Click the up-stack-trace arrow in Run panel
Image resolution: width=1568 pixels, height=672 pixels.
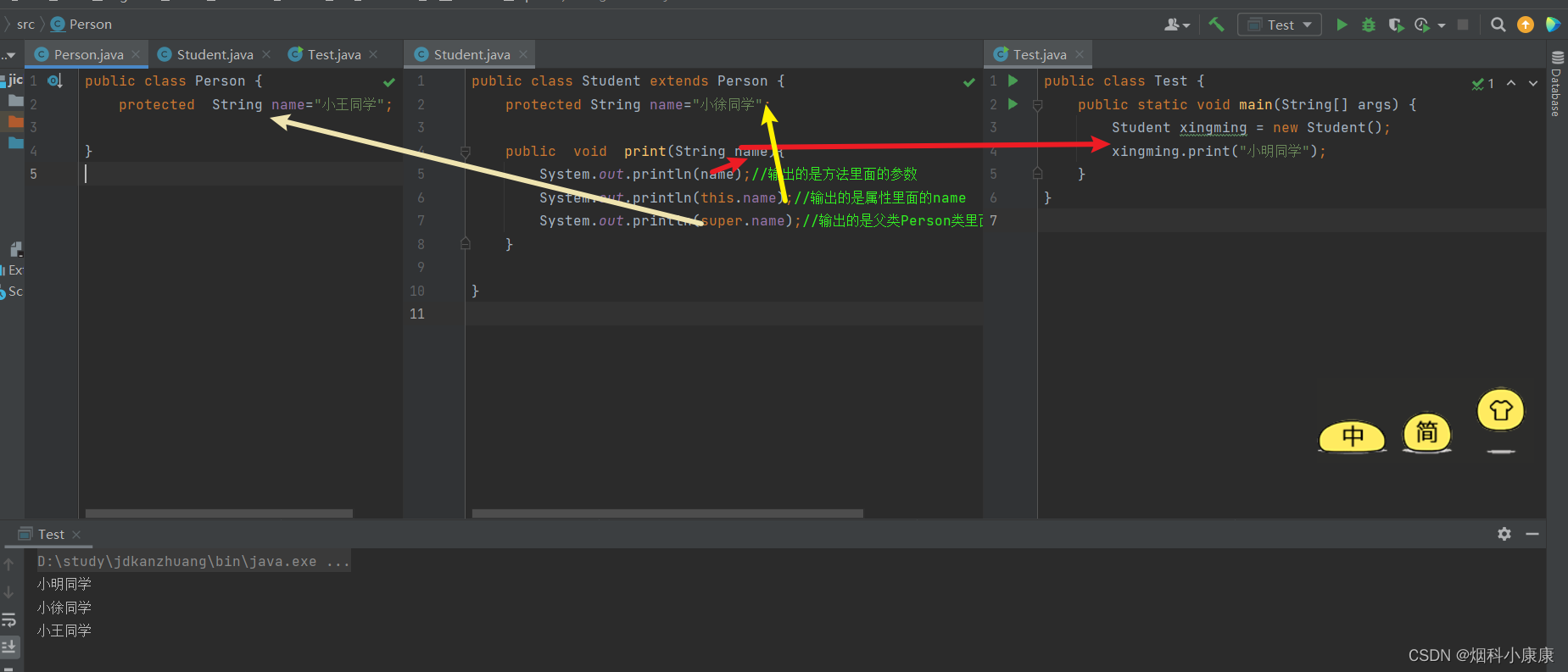coord(8,564)
